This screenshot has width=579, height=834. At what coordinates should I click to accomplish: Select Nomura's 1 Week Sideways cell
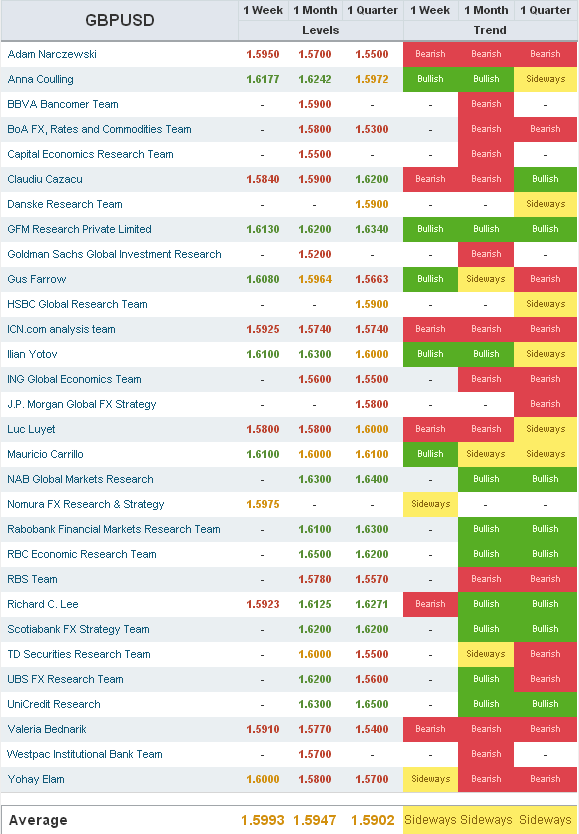coord(431,504)
